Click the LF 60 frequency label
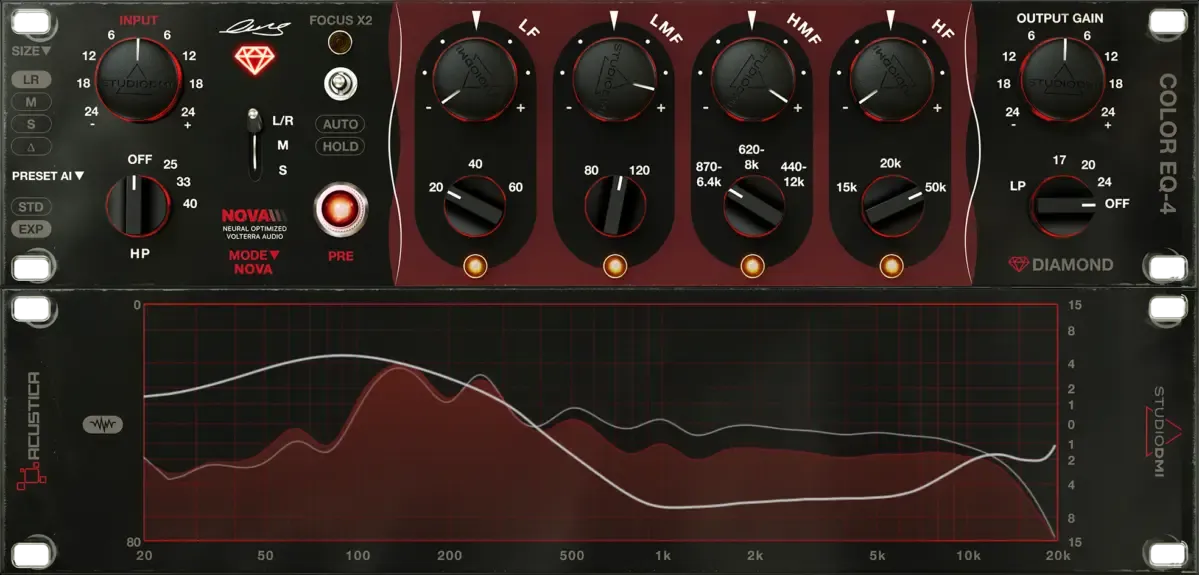Viewport: 1199px width, 575px height. pos(515,187)
